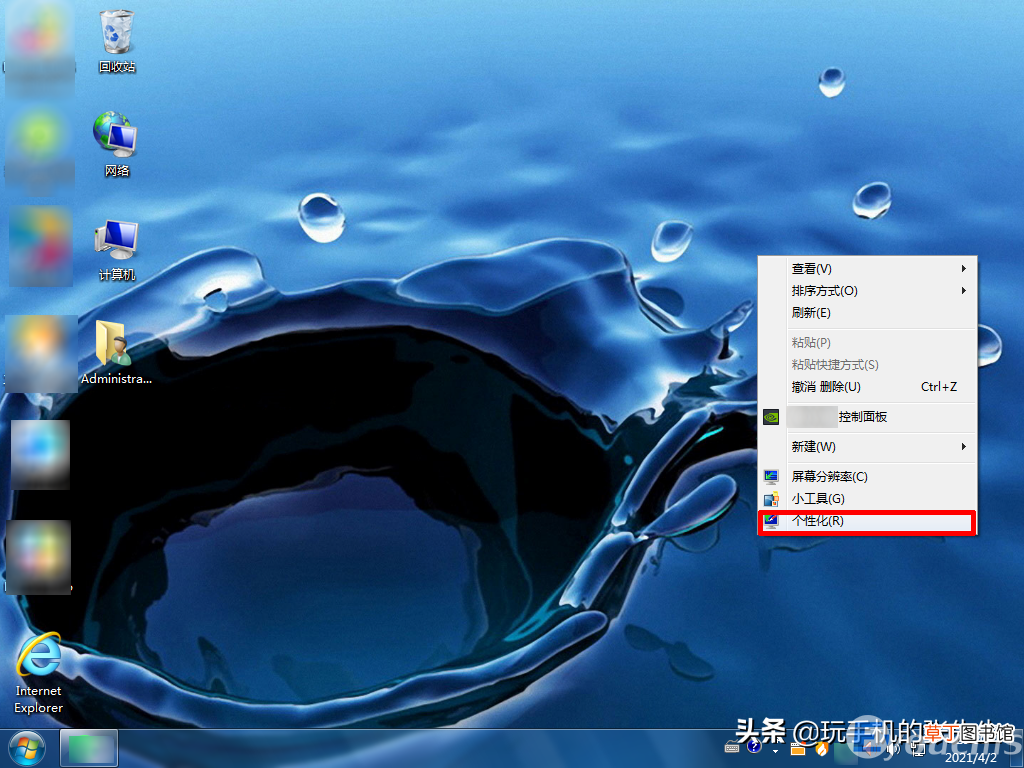Select the Internet Explorer desktop icon
Screen dimensions: 1024x768
pos(39,673)
